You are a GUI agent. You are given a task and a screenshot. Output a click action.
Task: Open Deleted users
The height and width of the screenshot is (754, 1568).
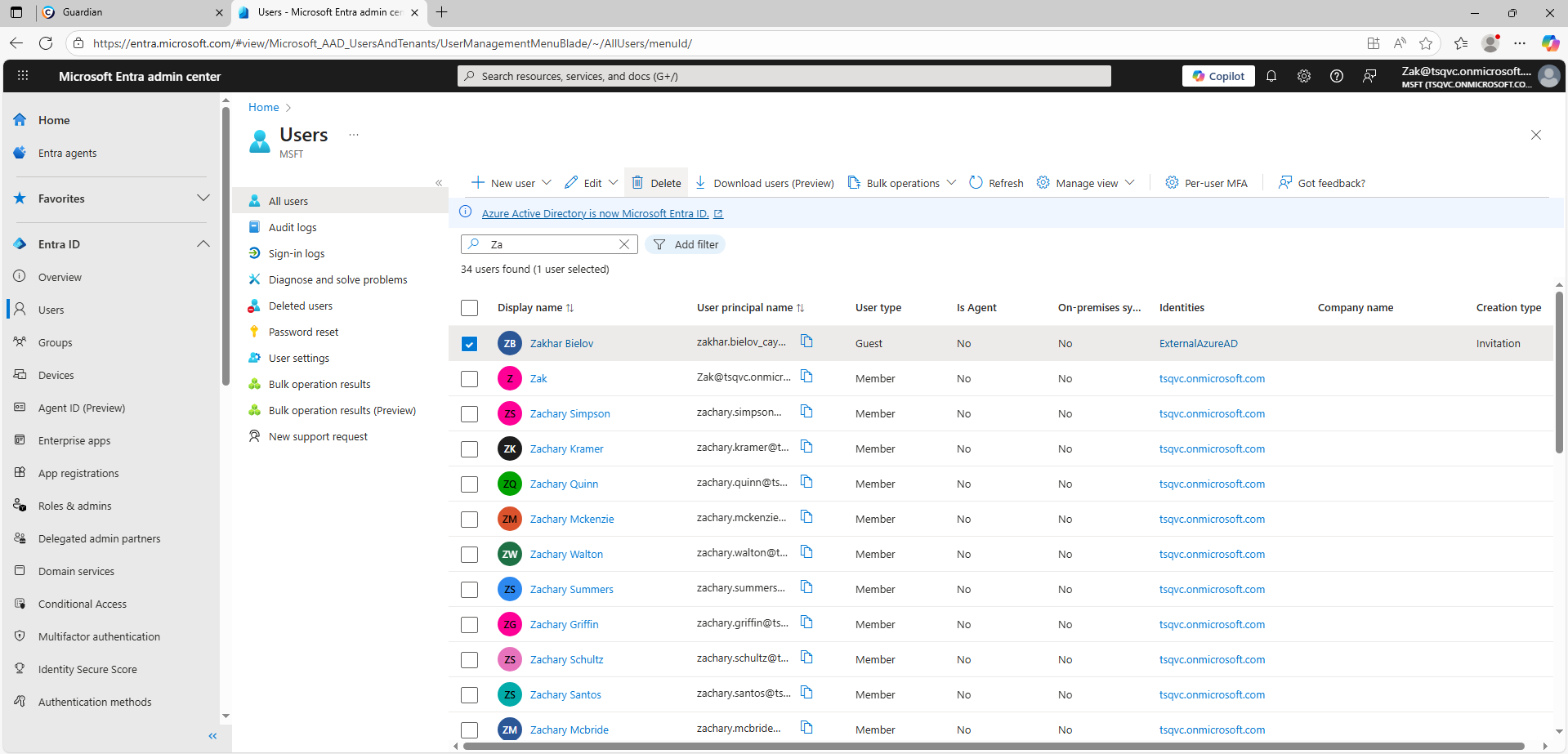pyautogui.click(x=299, y=306)
